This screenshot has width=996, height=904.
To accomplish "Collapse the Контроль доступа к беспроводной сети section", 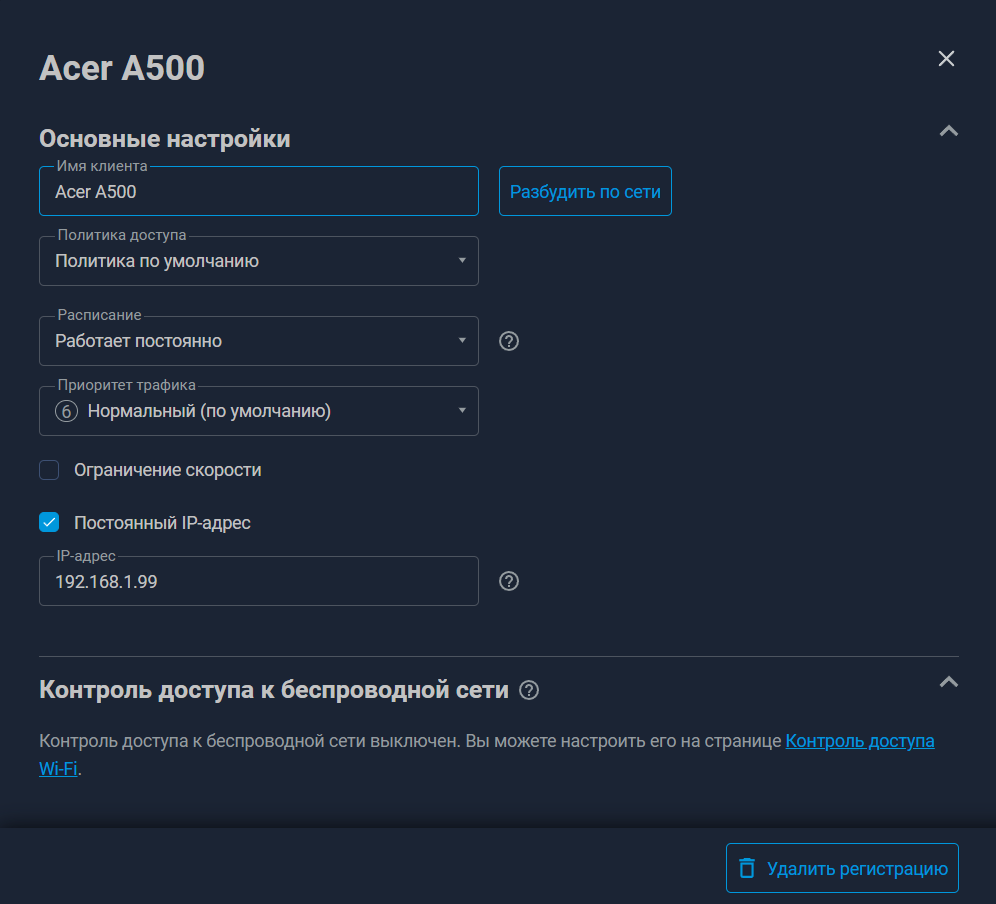I will [948, 682].
